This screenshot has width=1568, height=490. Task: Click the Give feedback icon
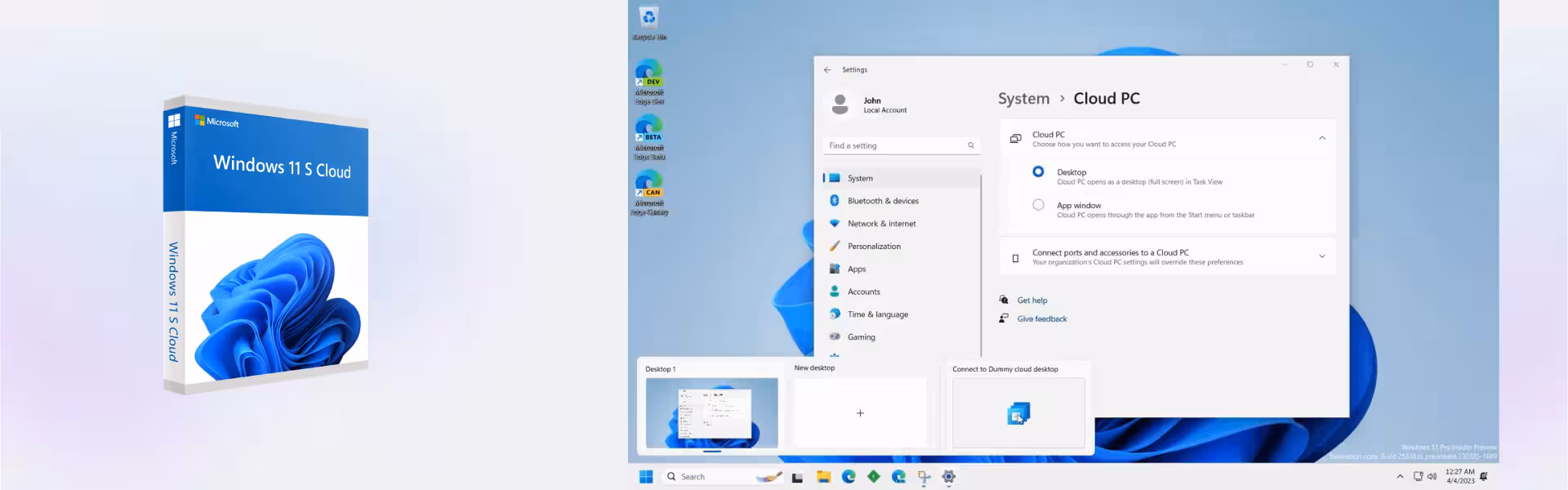pos(1004,318)
